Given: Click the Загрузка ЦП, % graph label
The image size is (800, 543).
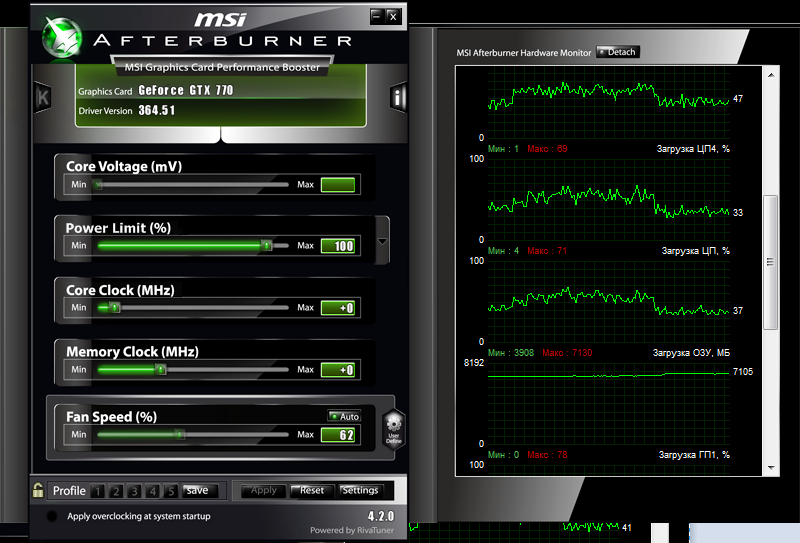Looking at the screenshot, I should 695,251.
